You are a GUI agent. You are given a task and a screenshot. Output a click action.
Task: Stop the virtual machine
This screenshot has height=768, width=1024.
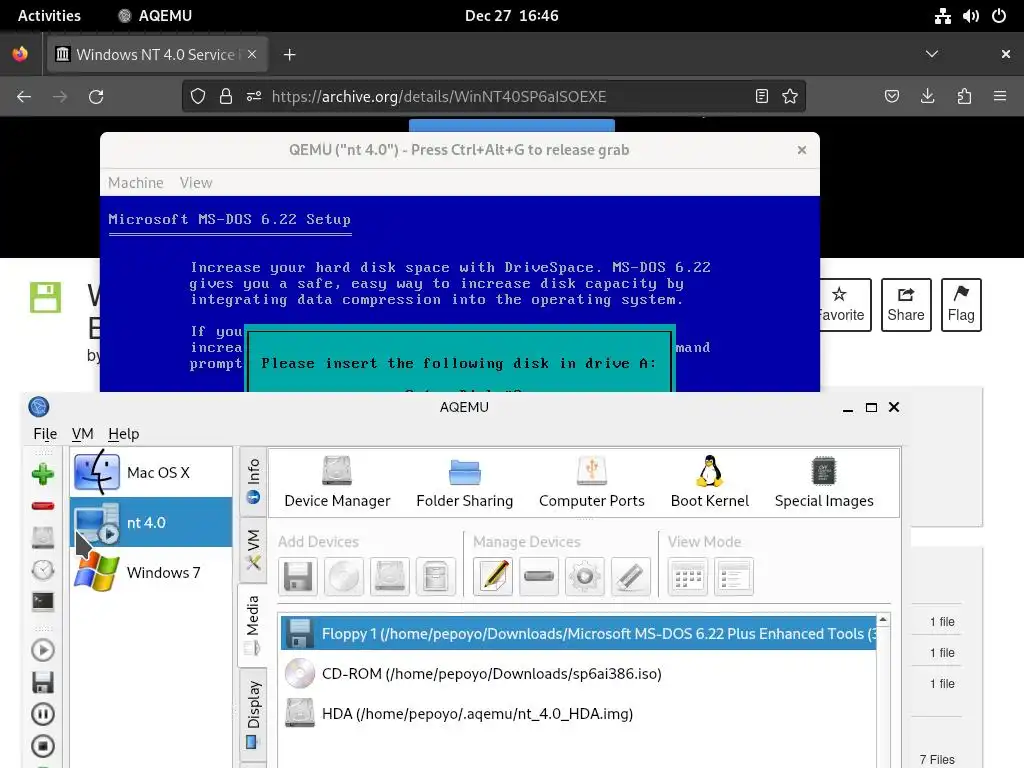(43, 746)
